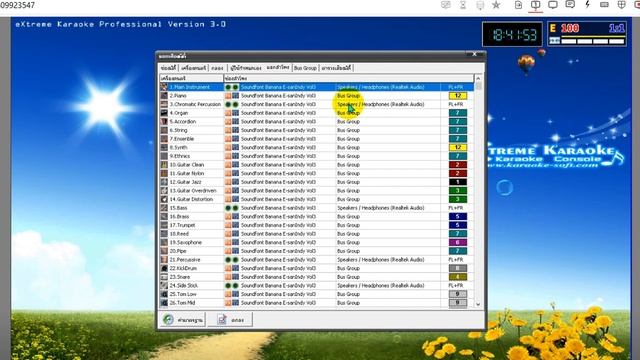The height and width of the screenshot is (360, 640).
Task: Click the keyboard icon in top toolbar
Action: [x=604, y=4]
